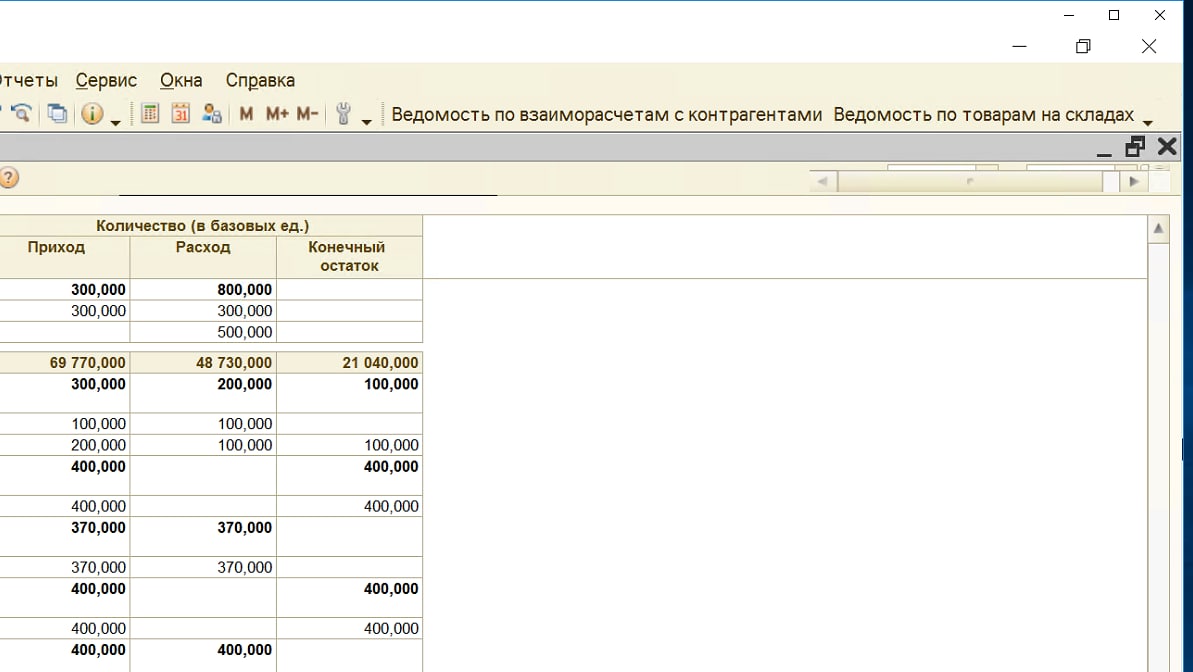
Task: Close the inner report window
Action: (1167, 146)
